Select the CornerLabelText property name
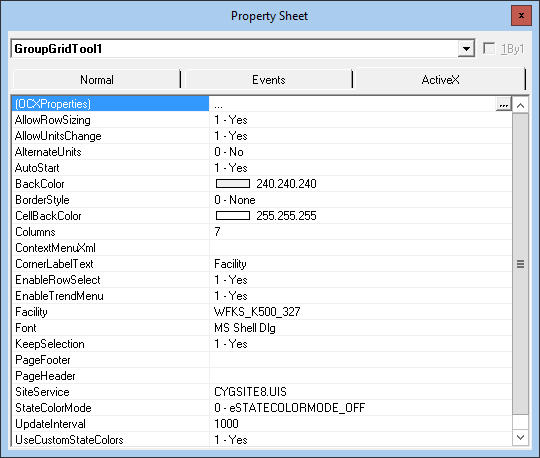Screen dimensions: 540x458 click(54, 264)
